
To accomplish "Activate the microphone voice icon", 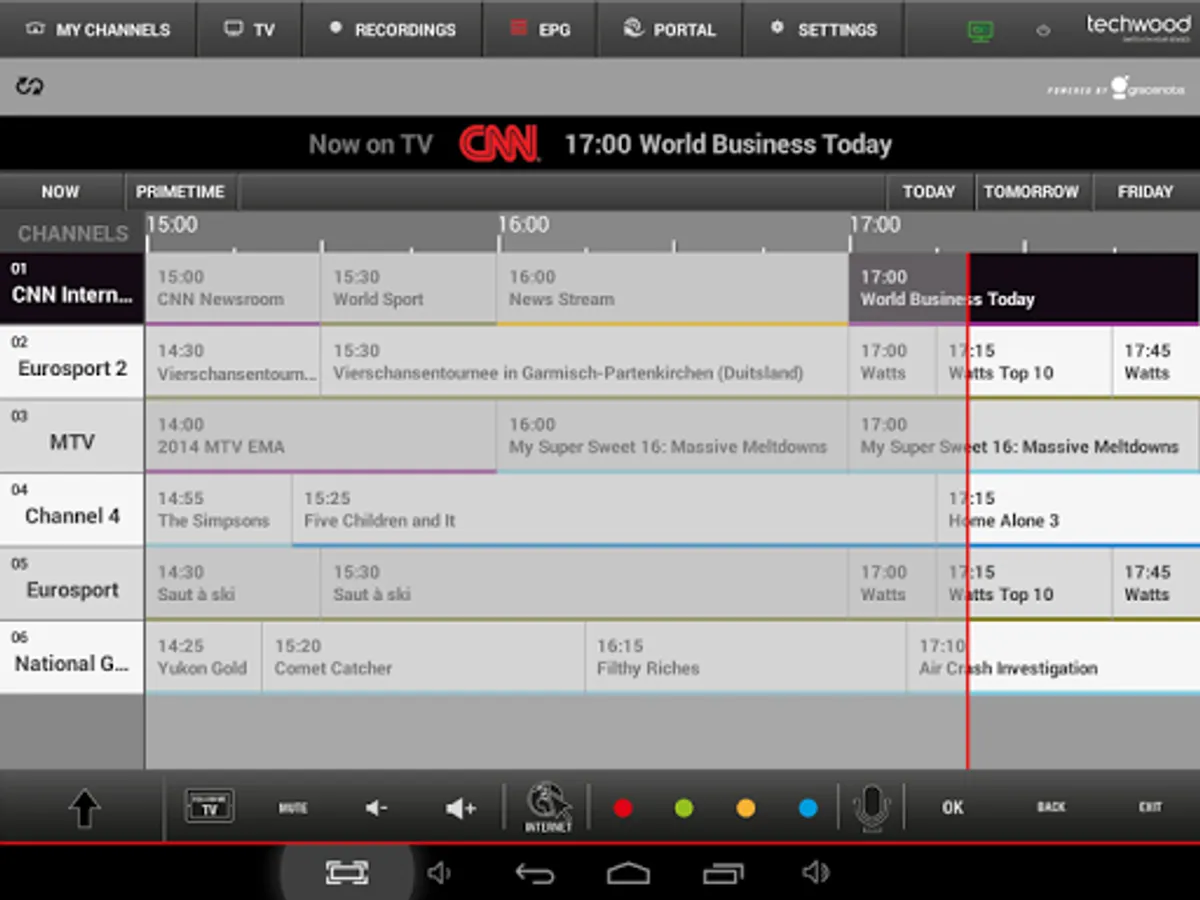I will pos(871,808).
